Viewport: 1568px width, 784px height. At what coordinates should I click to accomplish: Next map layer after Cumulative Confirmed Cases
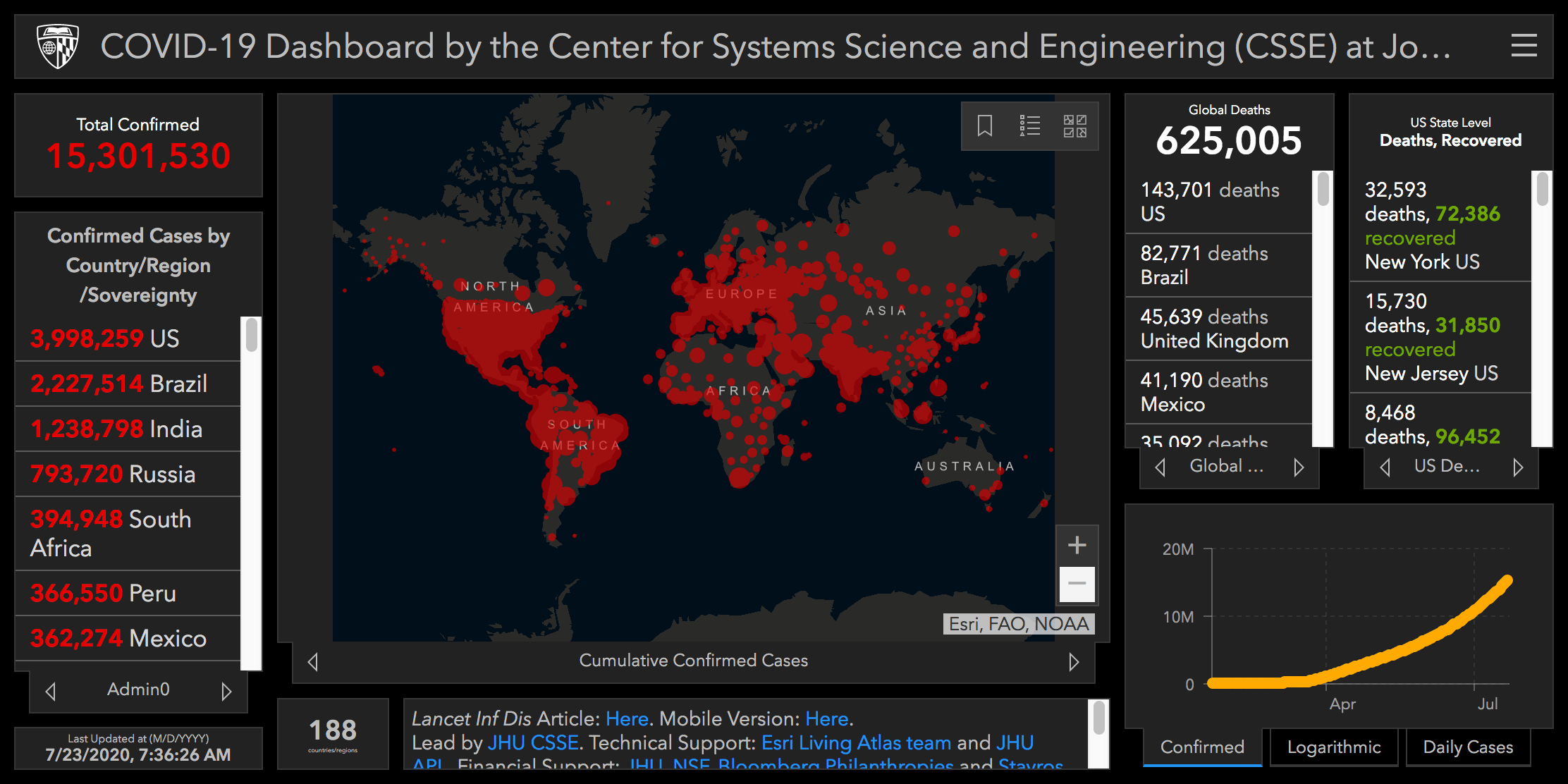click(1073, 662)
